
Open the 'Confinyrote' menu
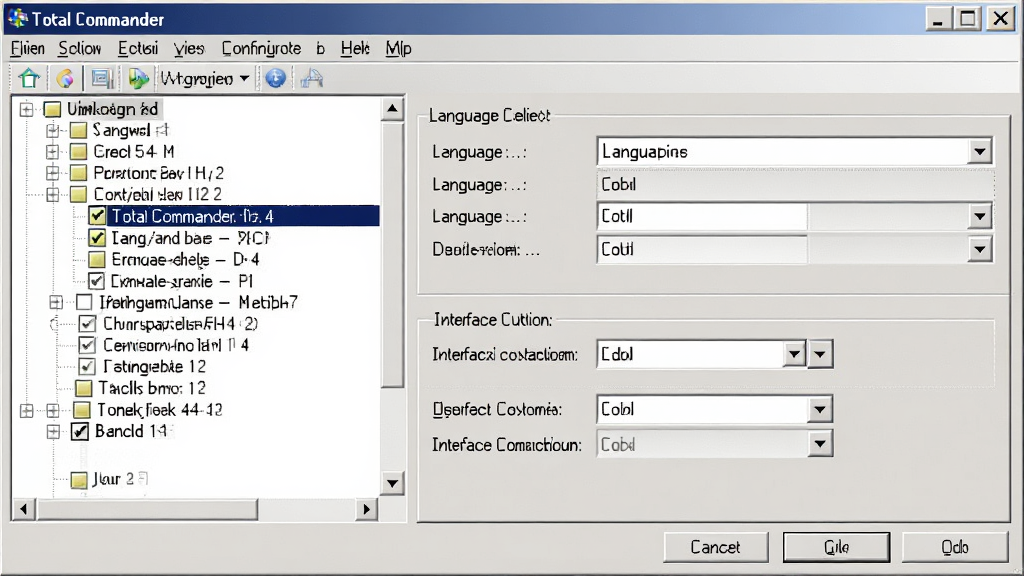pos(261,48)
